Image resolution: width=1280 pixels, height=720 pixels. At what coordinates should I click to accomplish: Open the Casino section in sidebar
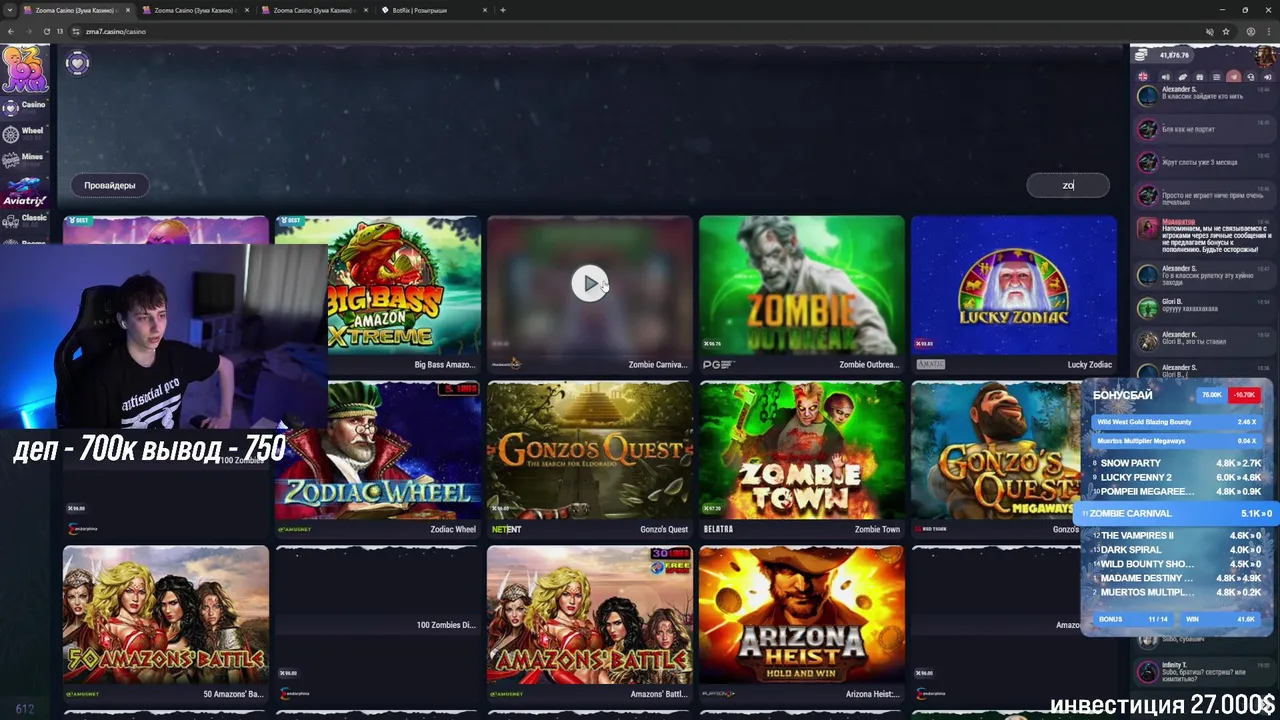tap(24, 106)
